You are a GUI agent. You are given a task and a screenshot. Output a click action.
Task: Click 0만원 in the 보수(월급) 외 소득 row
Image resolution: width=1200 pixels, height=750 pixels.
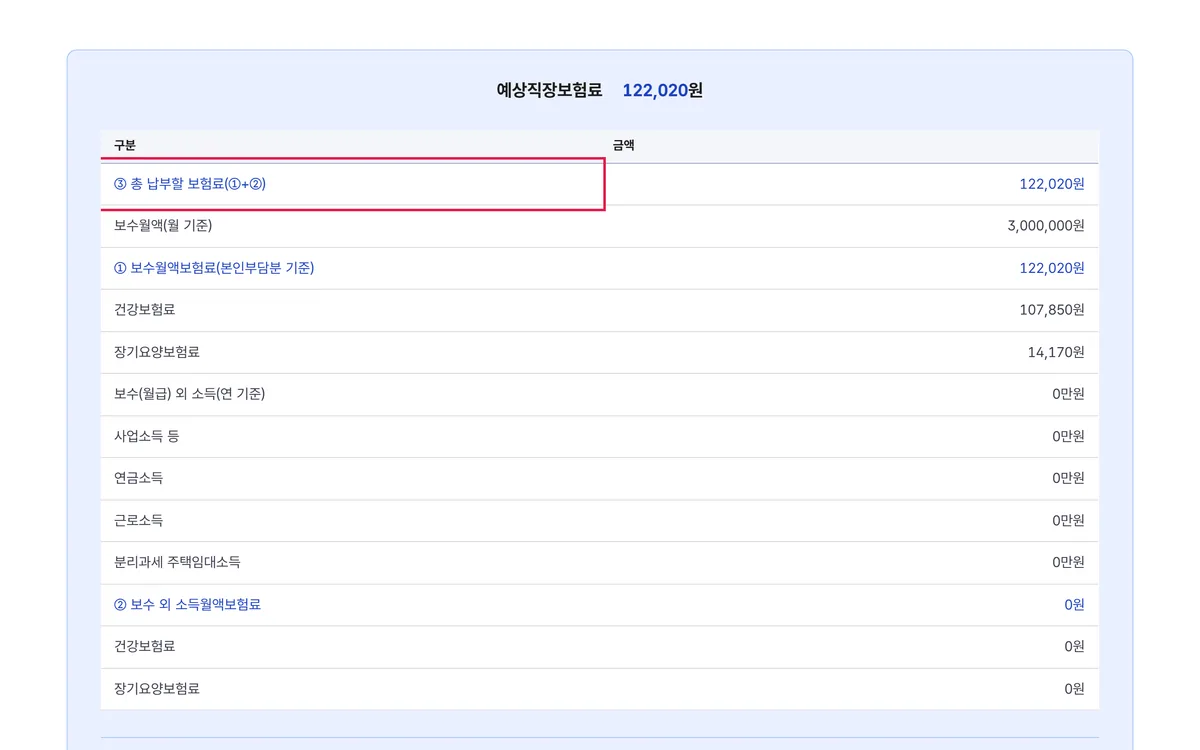[x=1068, y=394]
